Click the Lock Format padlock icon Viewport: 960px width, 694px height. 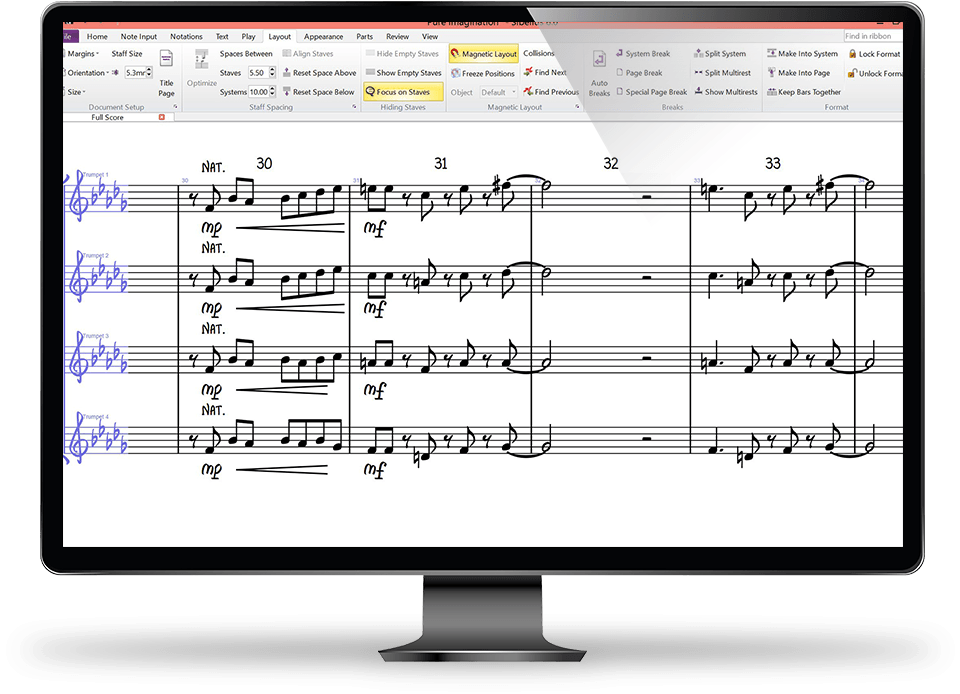click(x=852, y=54)
